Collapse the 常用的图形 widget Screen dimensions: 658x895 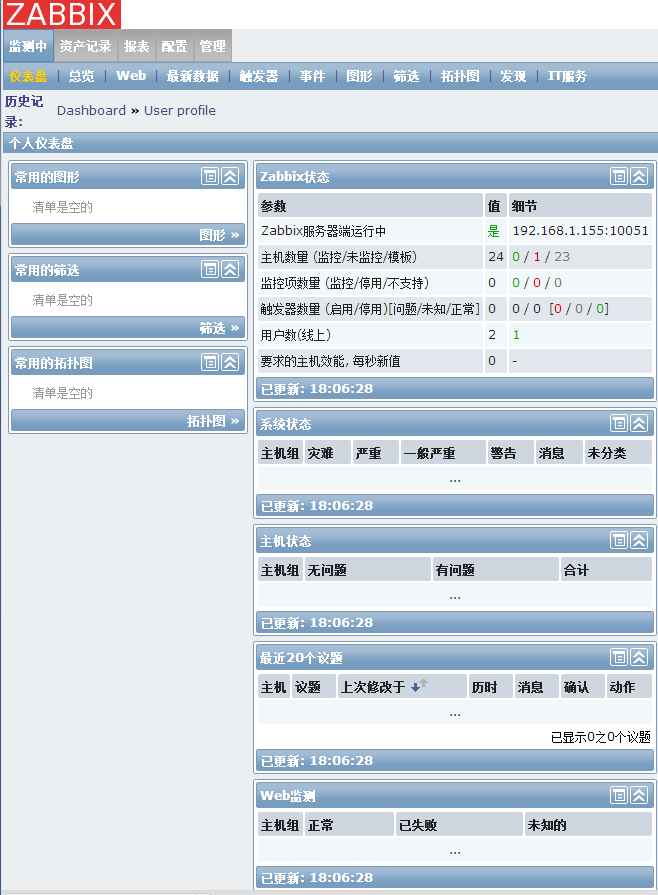point(230,176)
